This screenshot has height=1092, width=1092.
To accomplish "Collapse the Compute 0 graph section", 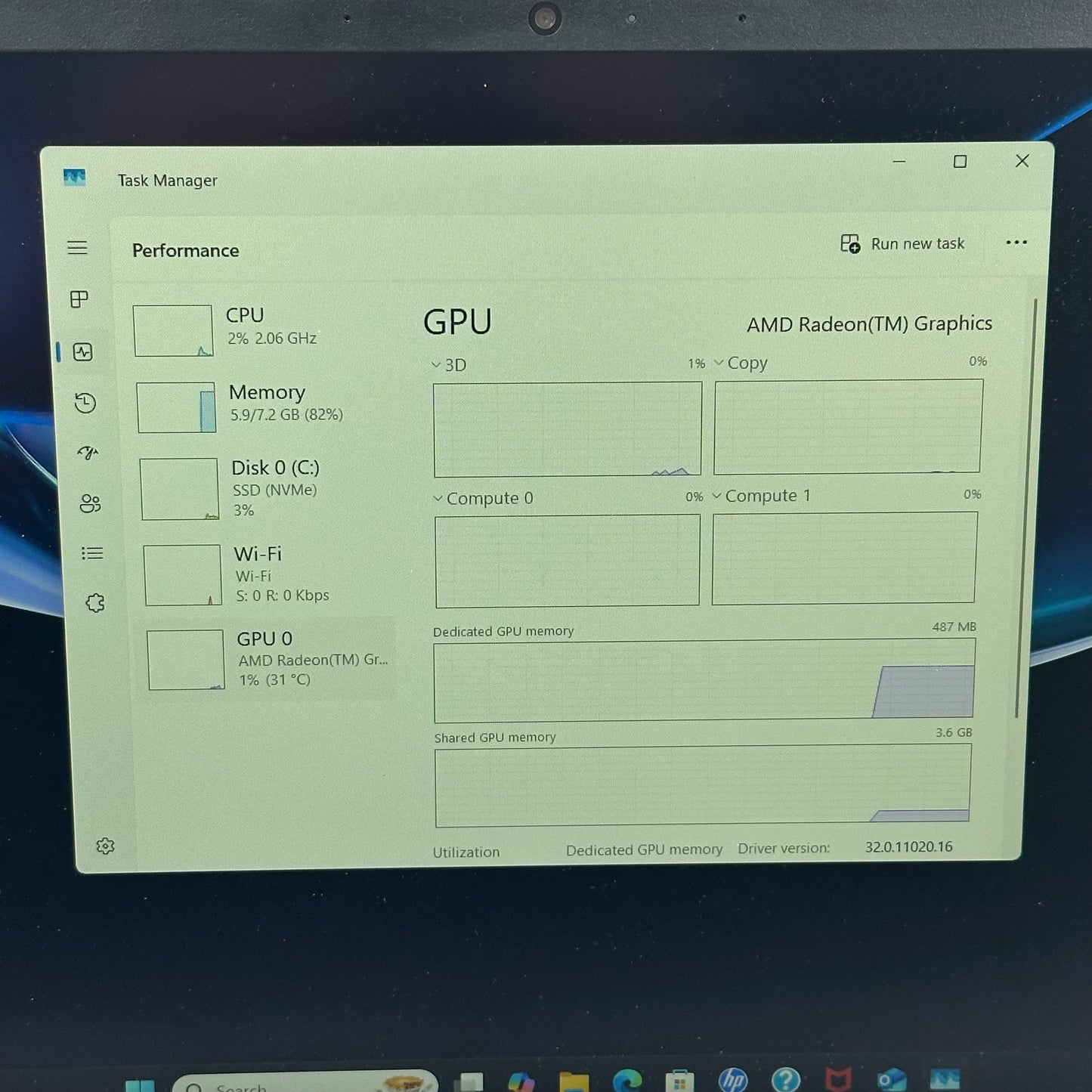I will (437, 498).
